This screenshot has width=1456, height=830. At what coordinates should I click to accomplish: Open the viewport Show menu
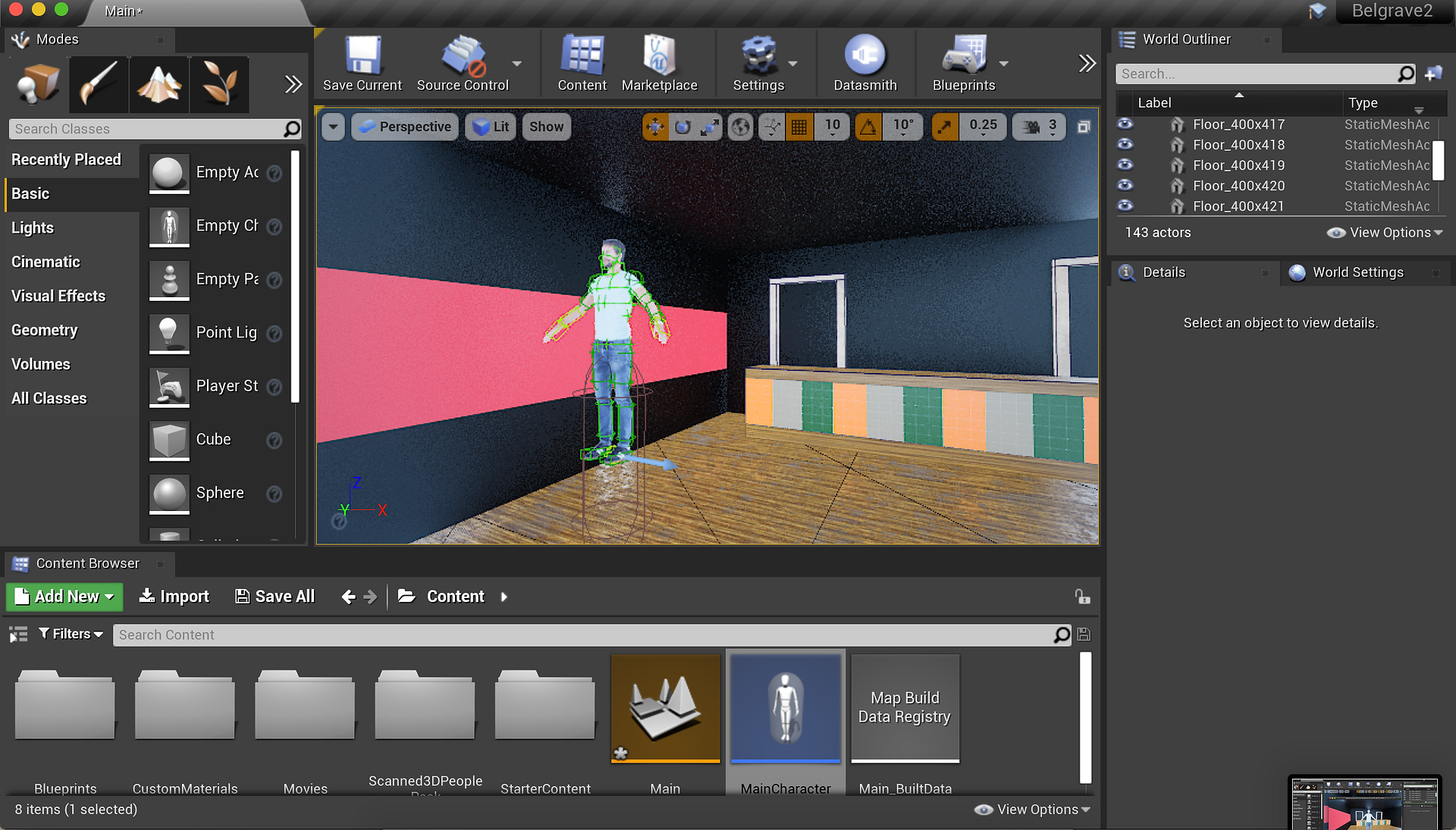[546, 127]
